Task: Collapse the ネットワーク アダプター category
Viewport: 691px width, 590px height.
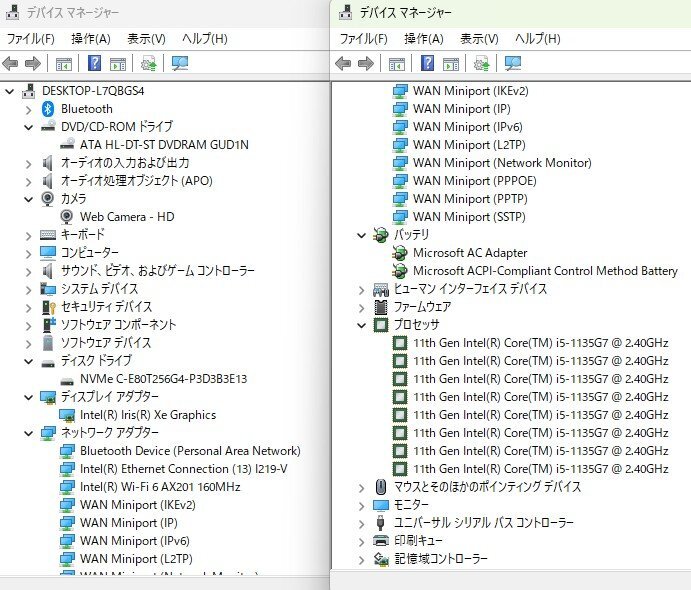Action: click(x=29, y=434)
